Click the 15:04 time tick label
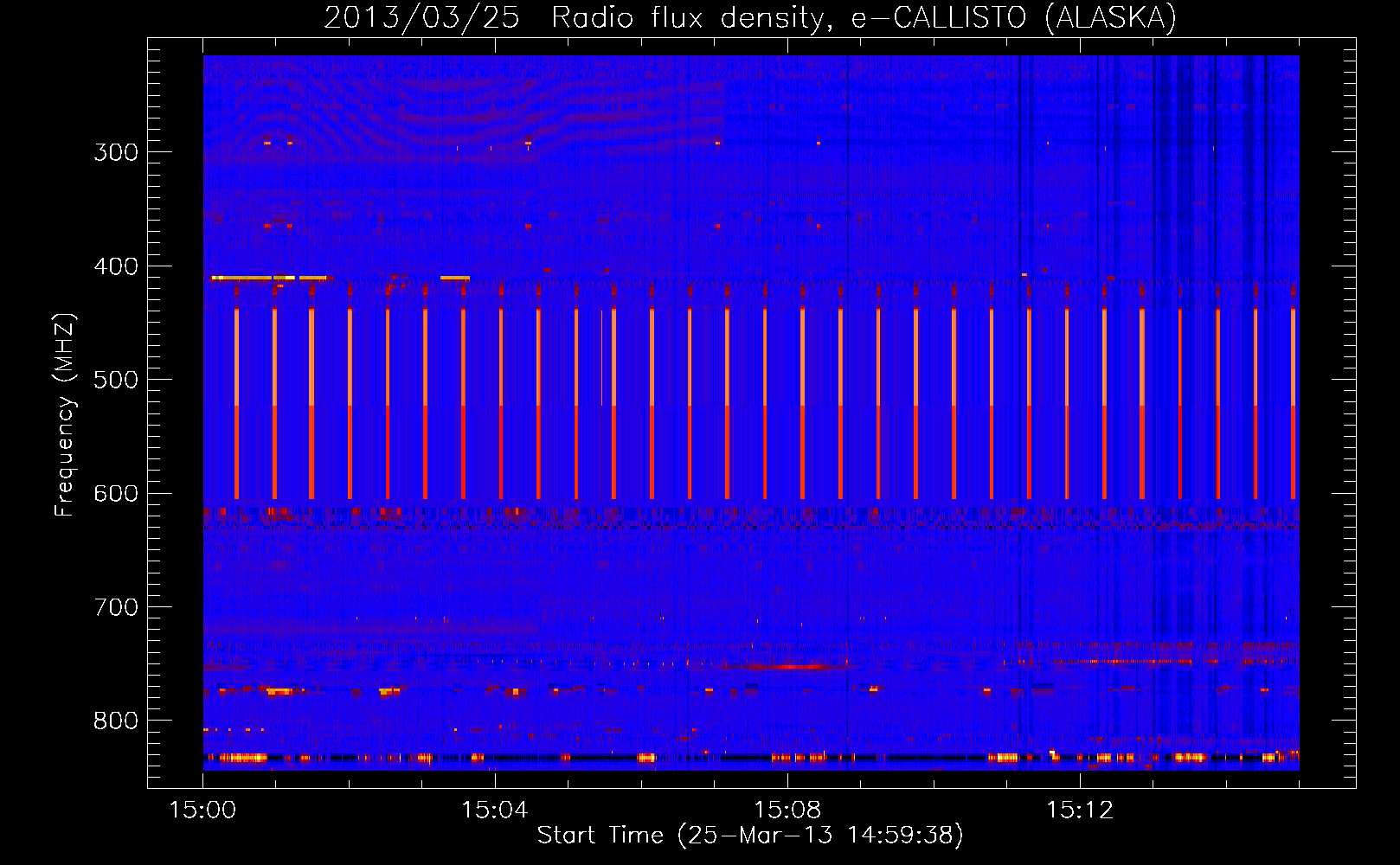1400x865 pixels. pos(495,811)
